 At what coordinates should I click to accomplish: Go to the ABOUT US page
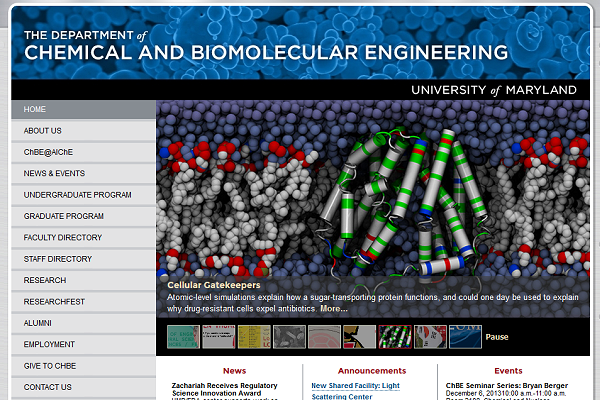point(83,131)
